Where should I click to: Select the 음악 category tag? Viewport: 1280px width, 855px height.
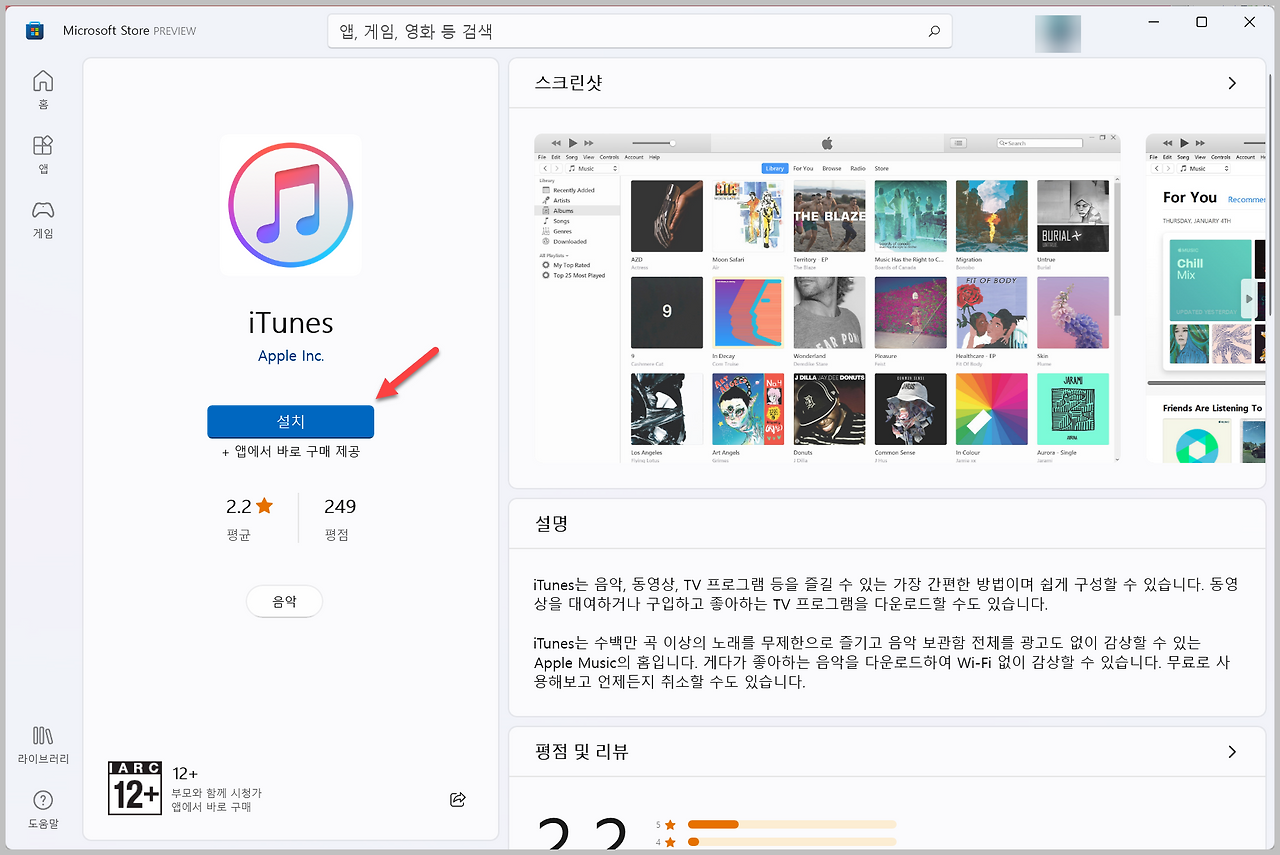point(285,602)
